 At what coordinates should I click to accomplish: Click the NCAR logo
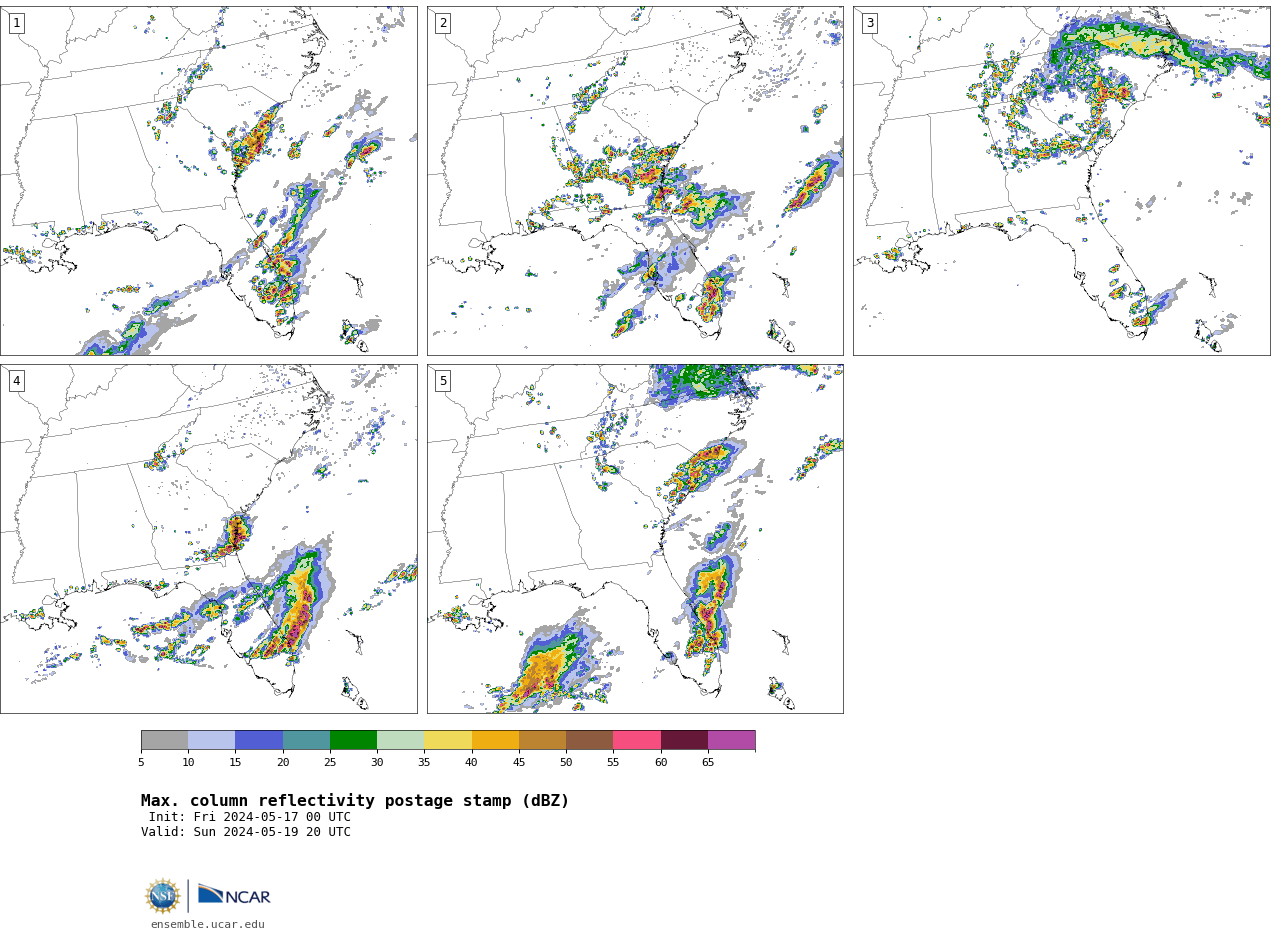(234, 895)
